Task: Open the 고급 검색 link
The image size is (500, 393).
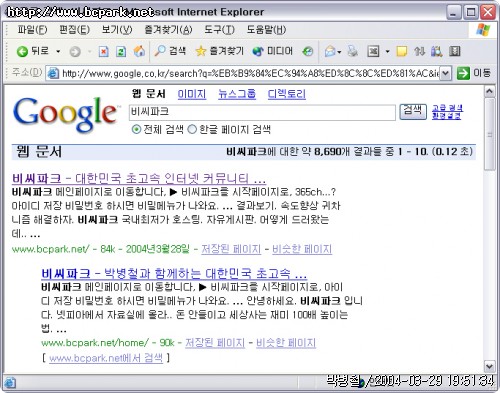Action: point(447,108)
